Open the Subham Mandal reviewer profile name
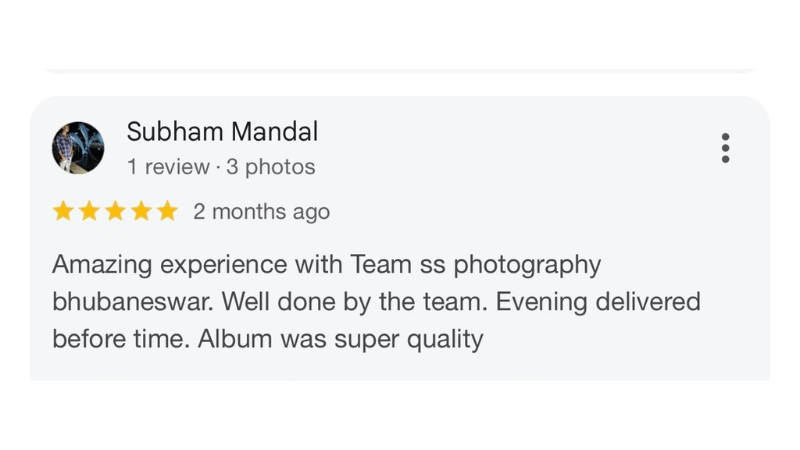 pyautogui.click(x=222, y=131)
